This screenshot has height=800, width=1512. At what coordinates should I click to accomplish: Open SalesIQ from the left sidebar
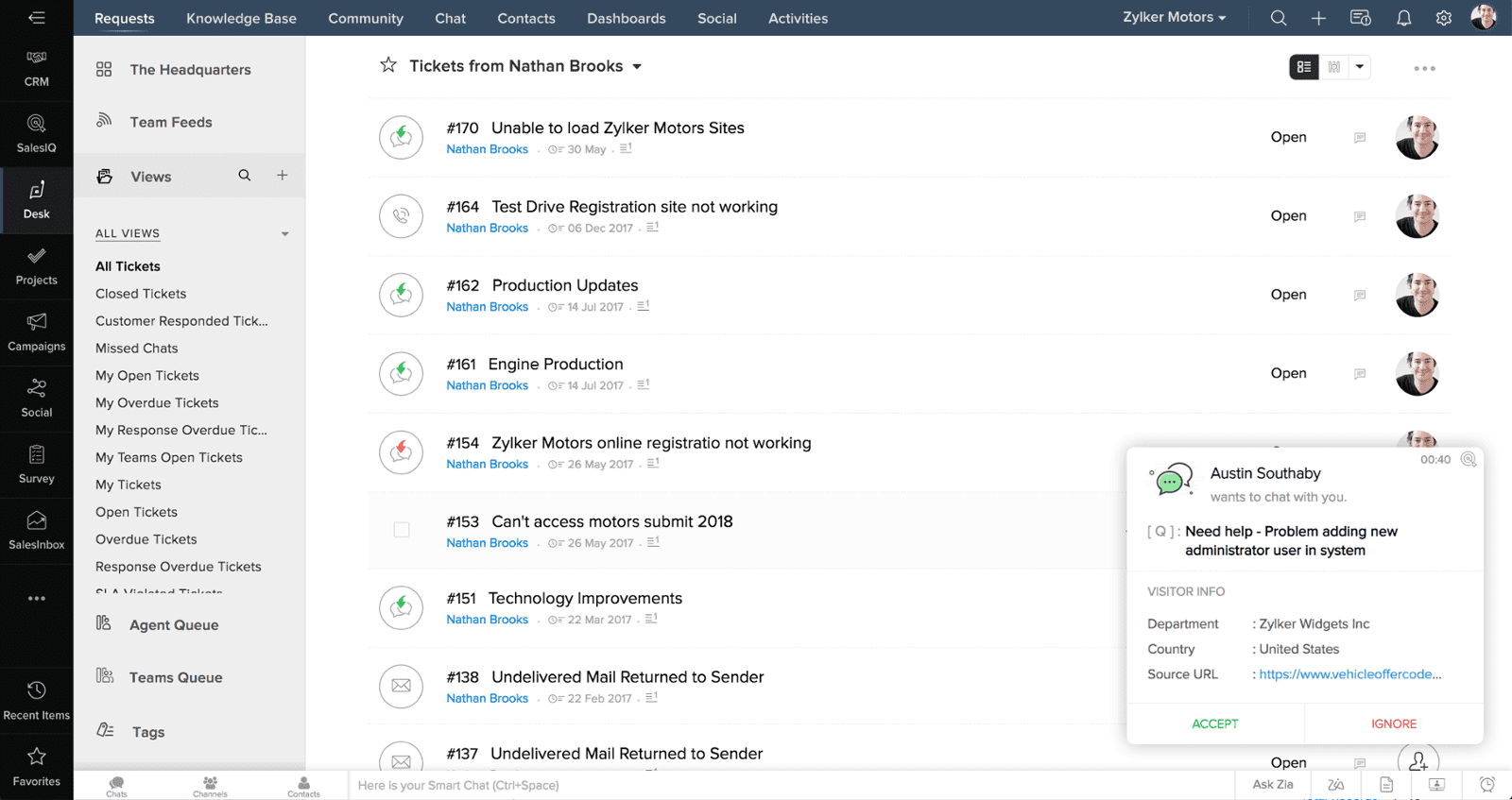(36, 134)
